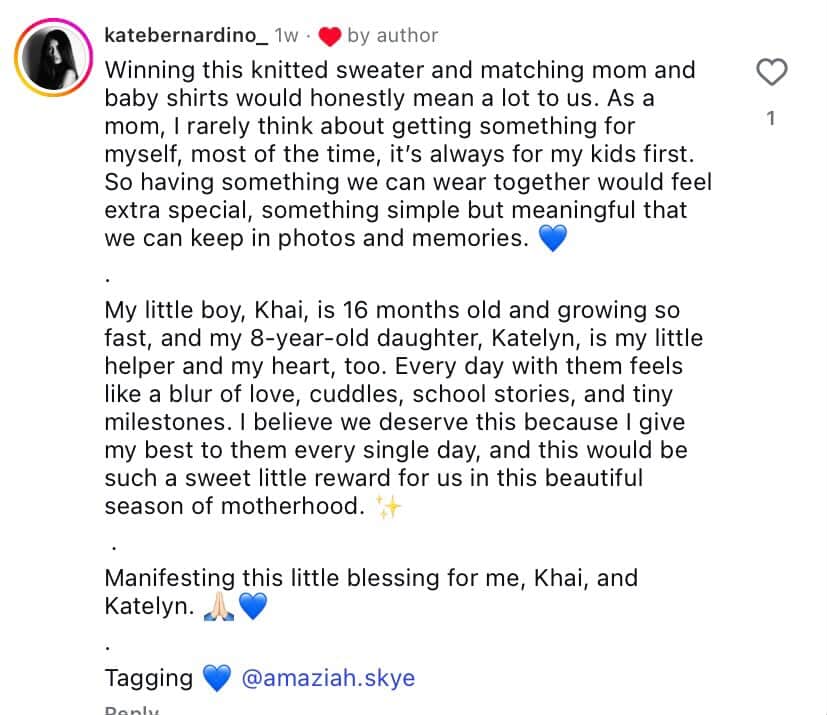
Task: Open the @amaziah.skye mention
Action: (328, 678)
